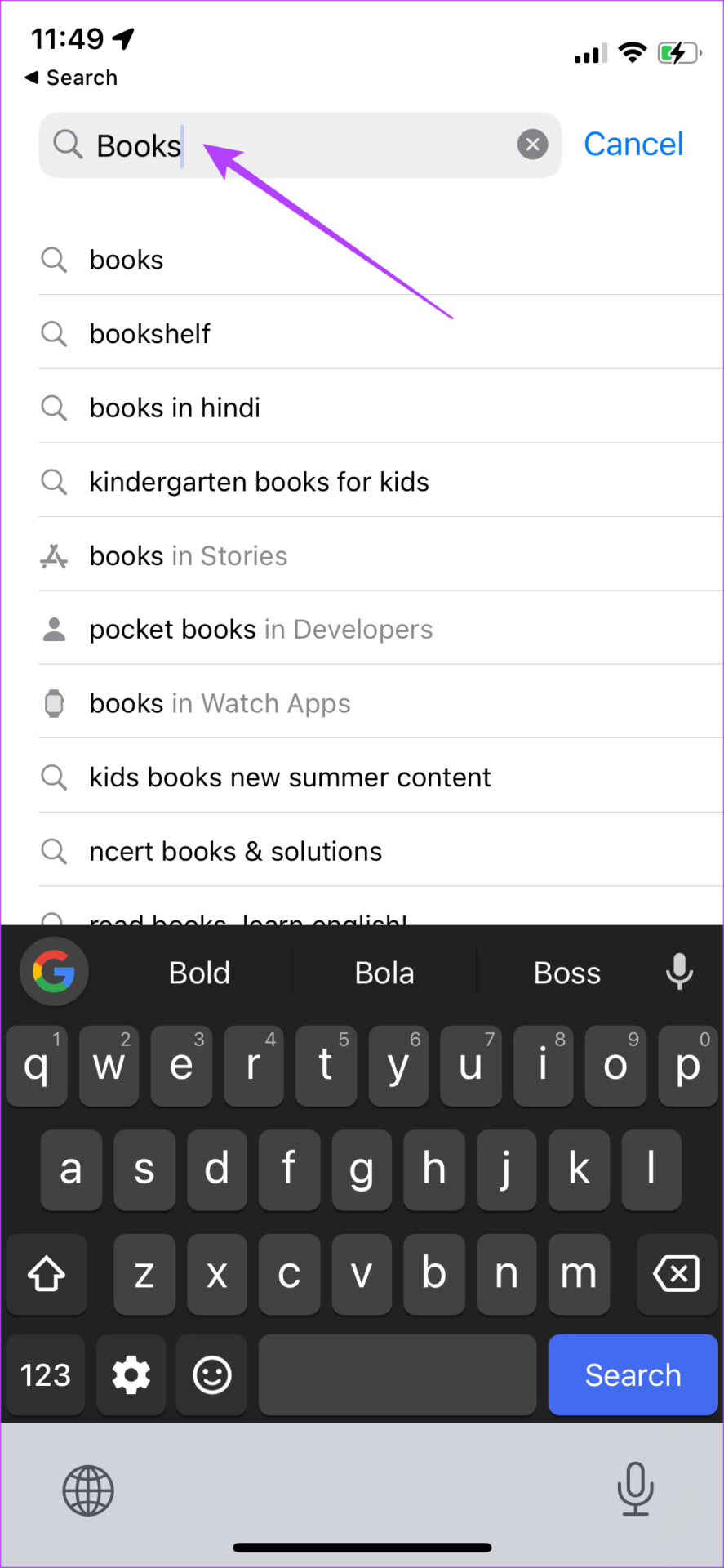The width and height of the screenshot is (724, 1568).
Task: Switch keyboards with the globe icon
Action: (88, 1490)
